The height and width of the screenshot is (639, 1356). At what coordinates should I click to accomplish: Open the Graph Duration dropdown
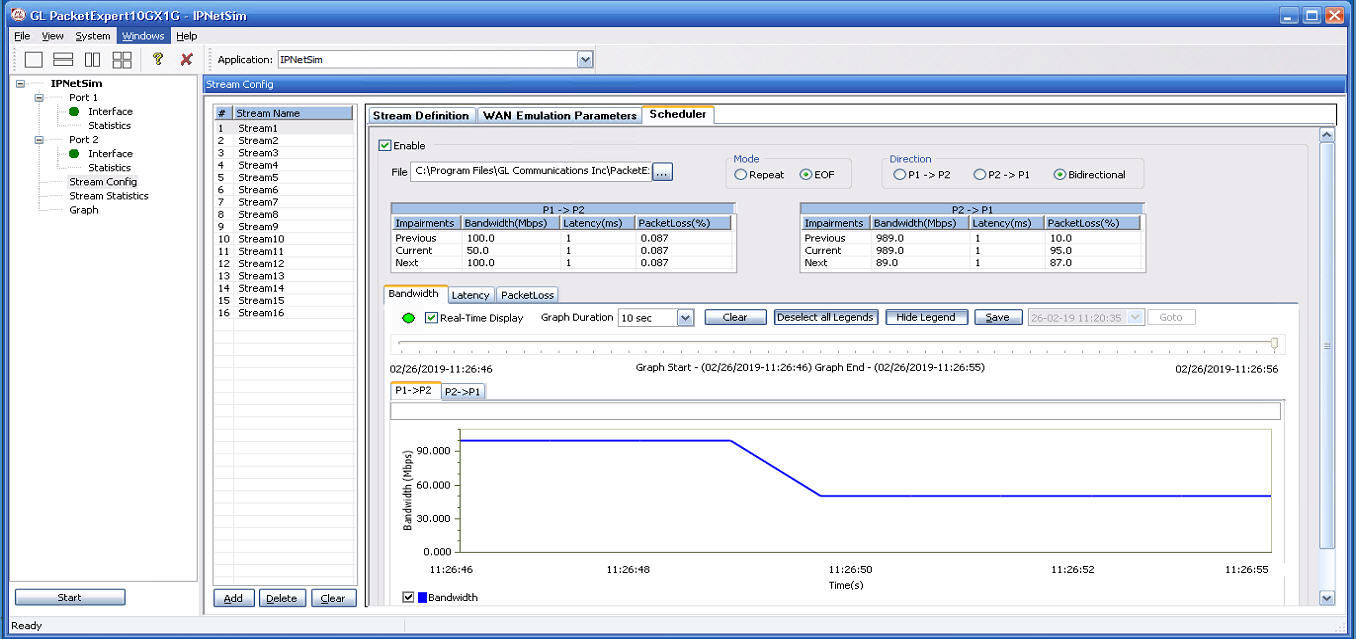click(685, 318)
